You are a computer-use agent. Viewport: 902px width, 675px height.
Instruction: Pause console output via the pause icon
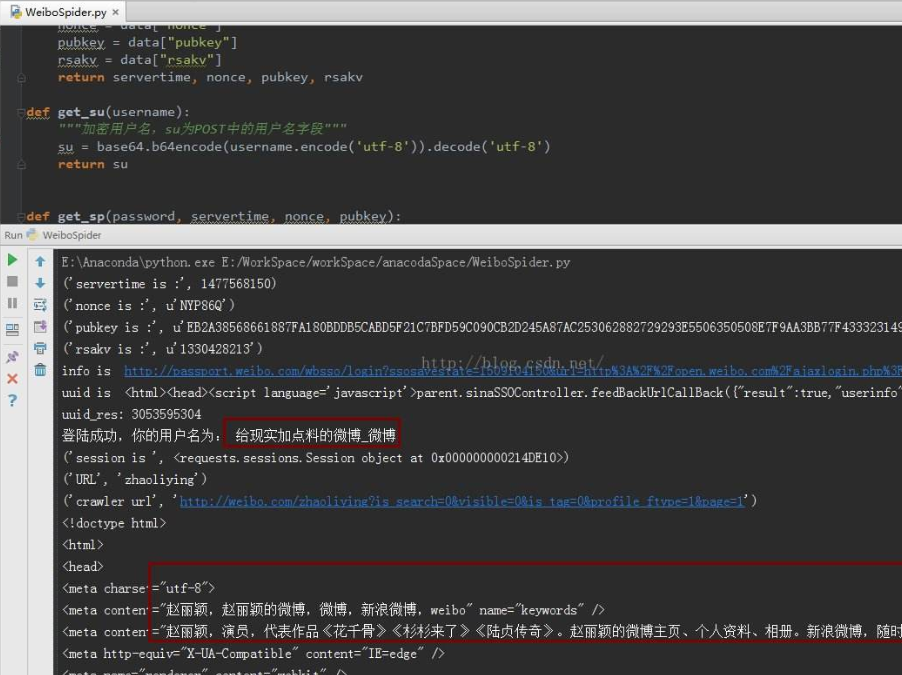point(11,303)
